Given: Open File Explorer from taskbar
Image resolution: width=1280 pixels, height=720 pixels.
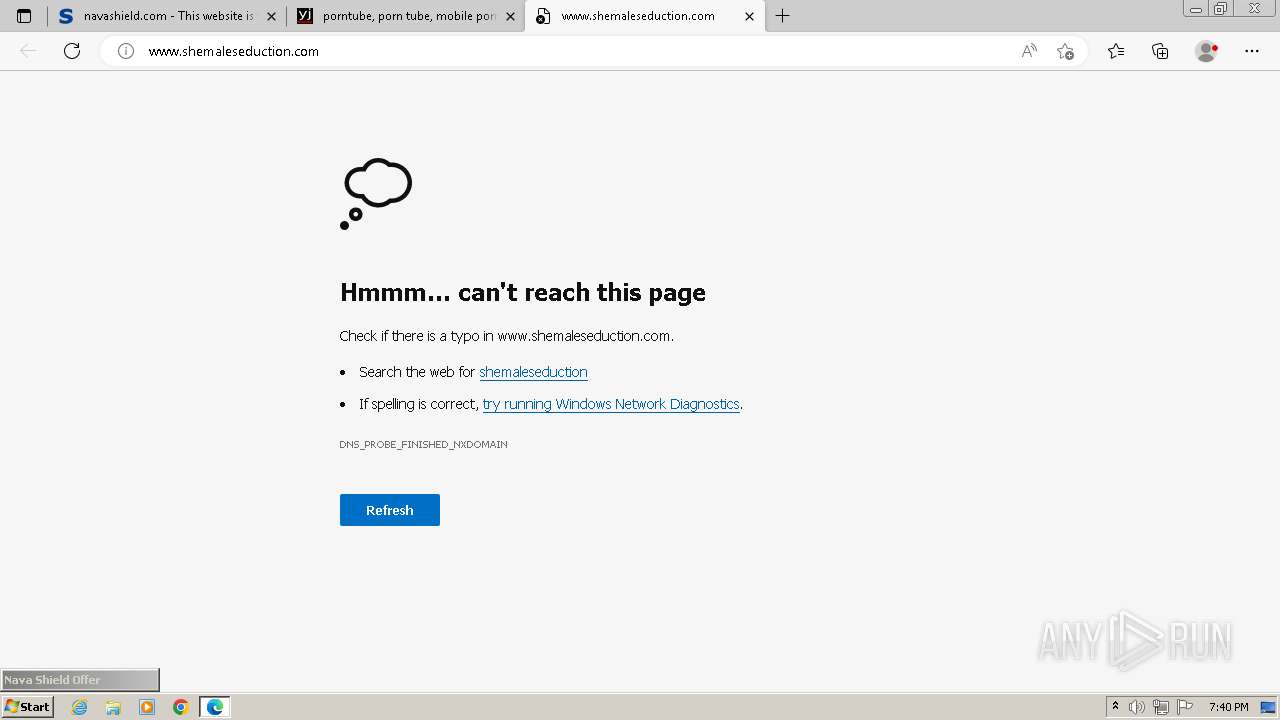Looking at the screenshot, I should point(113,707).
